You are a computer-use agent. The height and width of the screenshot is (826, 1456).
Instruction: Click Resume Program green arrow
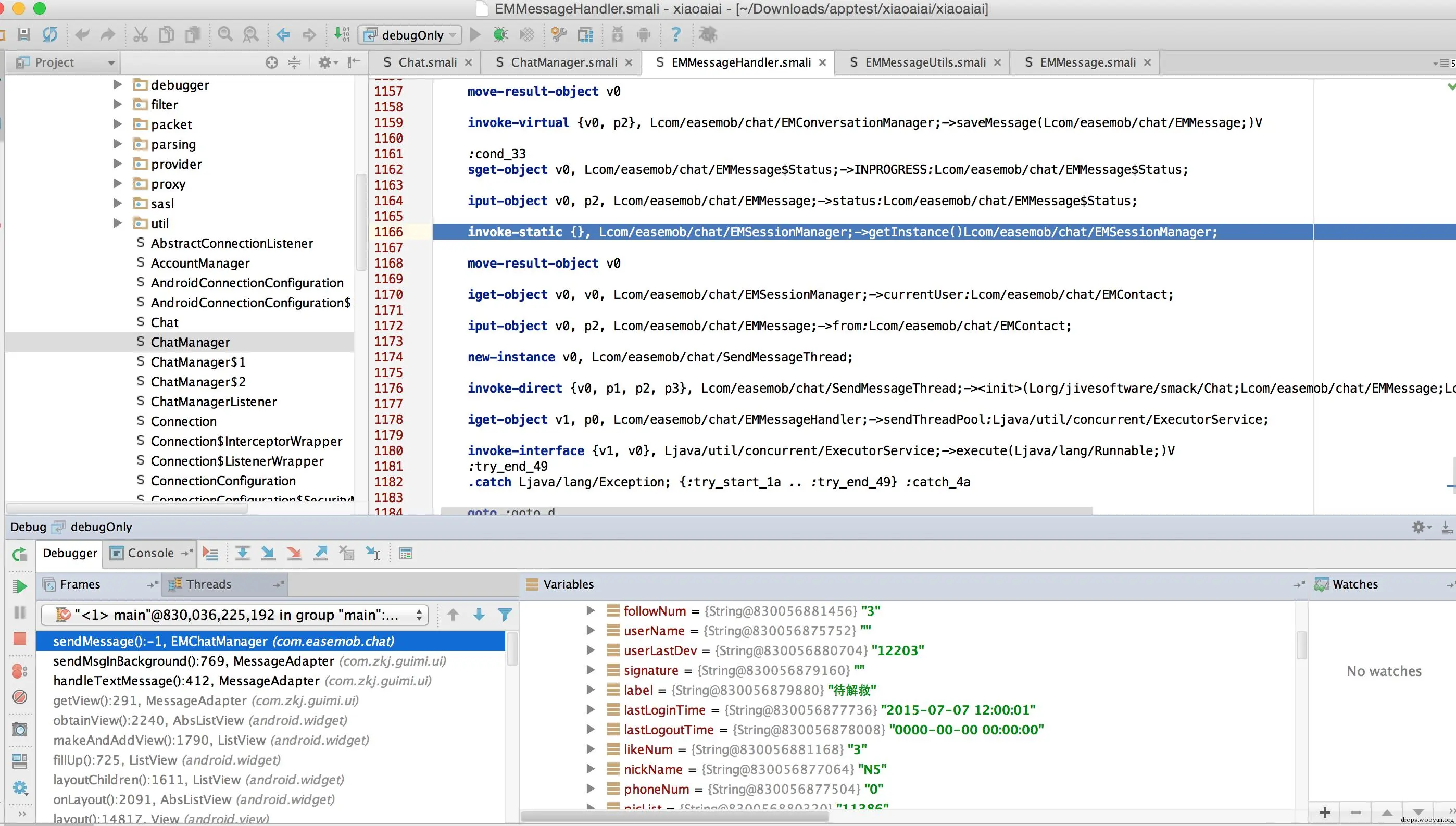(20, 586)
